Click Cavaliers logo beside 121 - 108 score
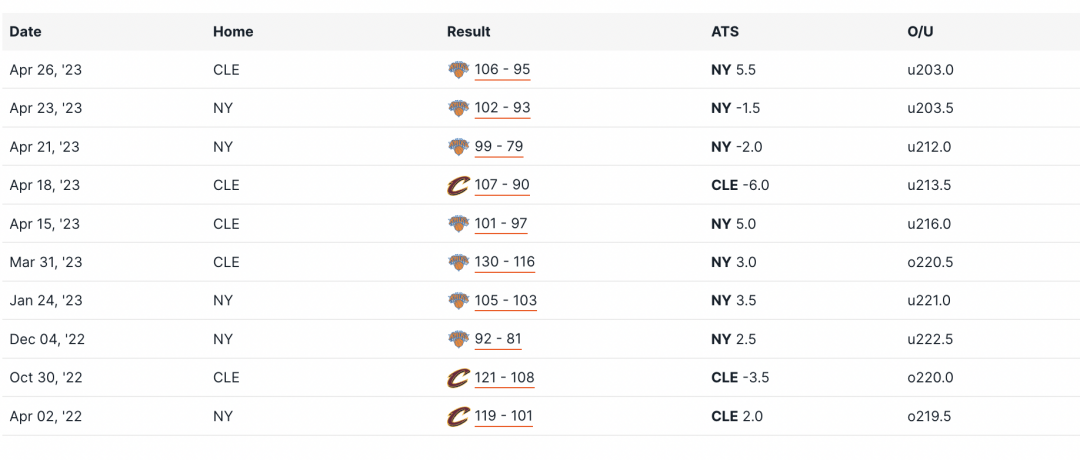This screenshot has height=460, width=1080. pyautogui.click(x=458, y=378)
